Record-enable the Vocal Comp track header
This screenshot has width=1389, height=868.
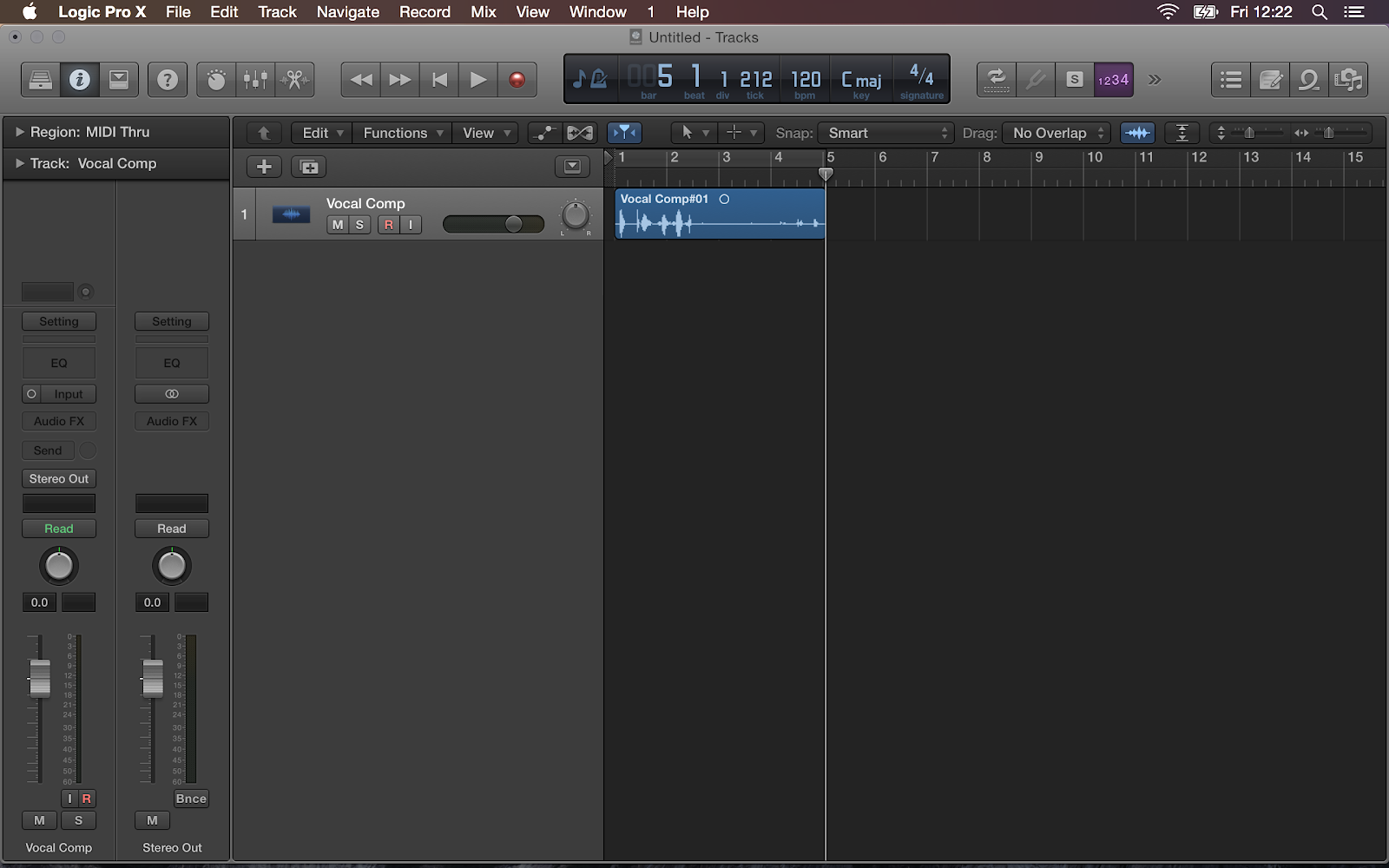click(x=388, y=225)
